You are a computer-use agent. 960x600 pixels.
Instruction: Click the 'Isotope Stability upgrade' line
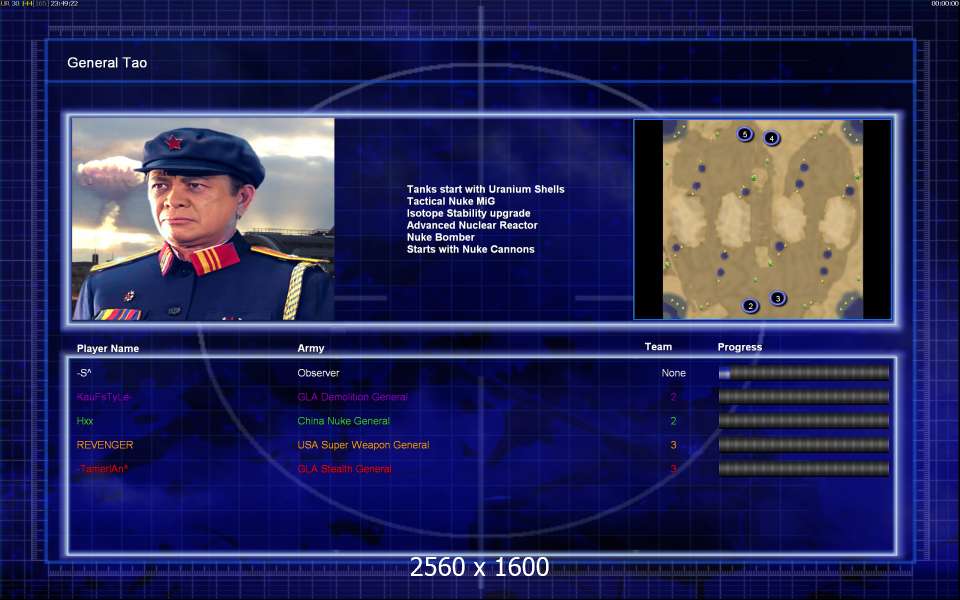click(468, 213)
